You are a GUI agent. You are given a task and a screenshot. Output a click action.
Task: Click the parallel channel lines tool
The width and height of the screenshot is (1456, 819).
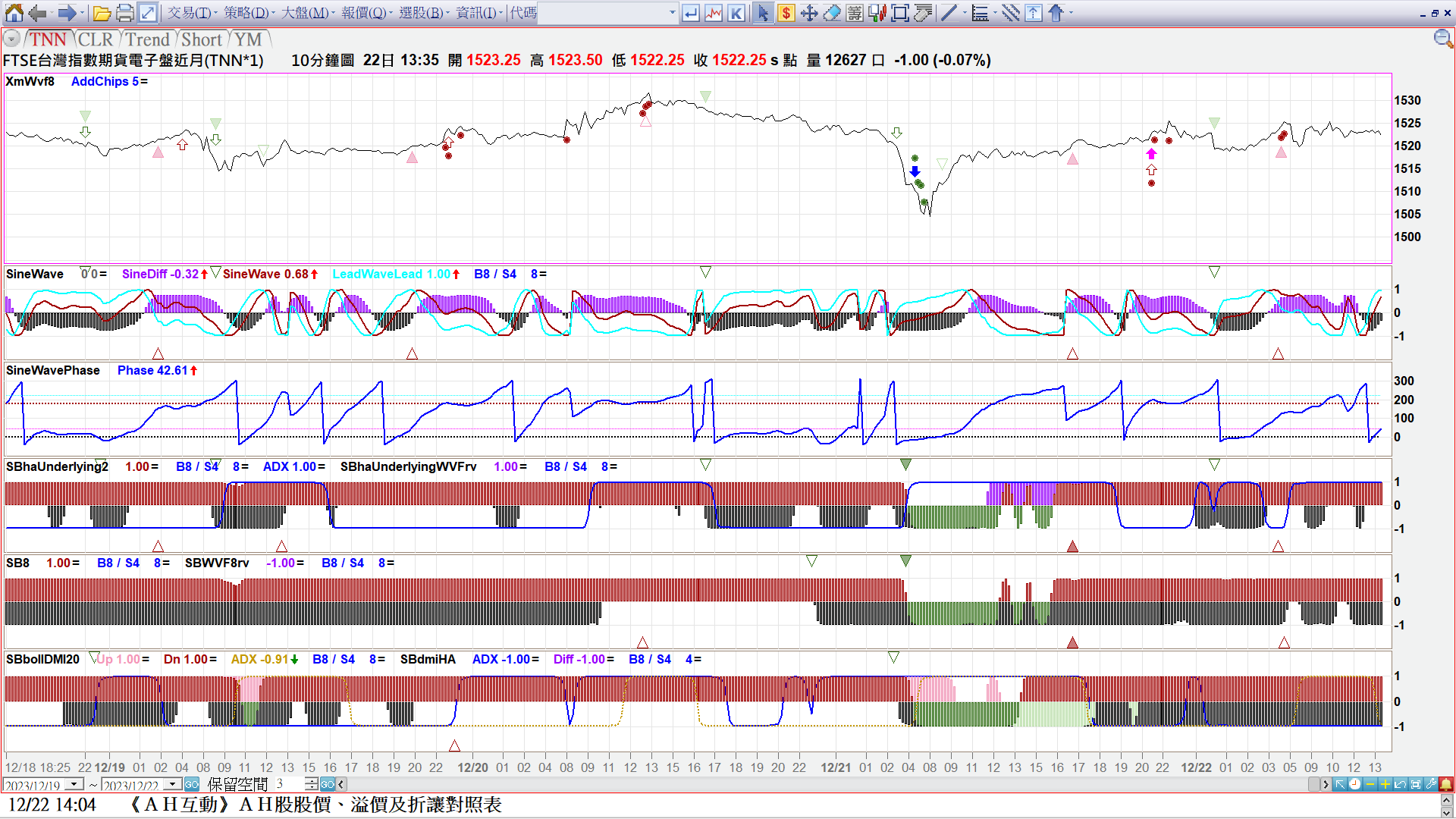click(1010, 13)
